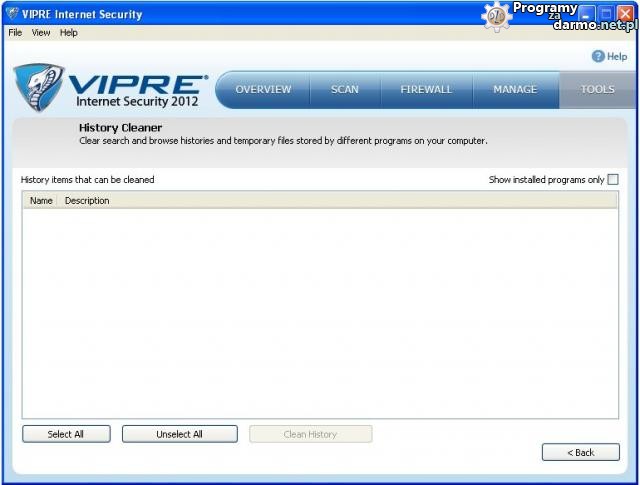640x485 pixels.
Task: Switch to the Overview tab
Action: [x=263, y=90]
